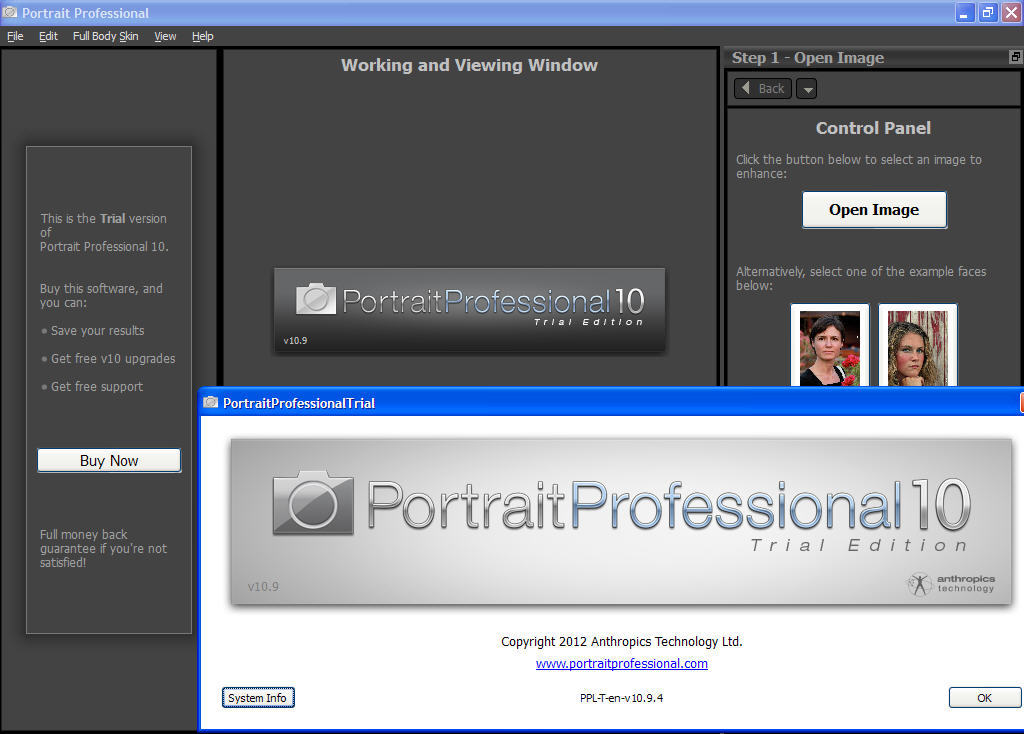Viewport: 1024px width, 734px height.
Task: Select the dark-haired woman example face
Action: click(830, 345)
